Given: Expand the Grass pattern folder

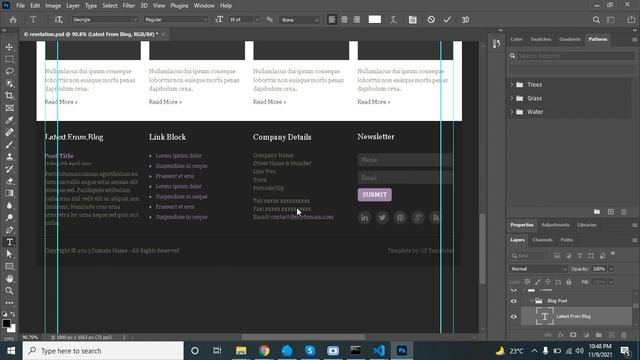Looking at the screenshot, I should click(x=512, y=98).
